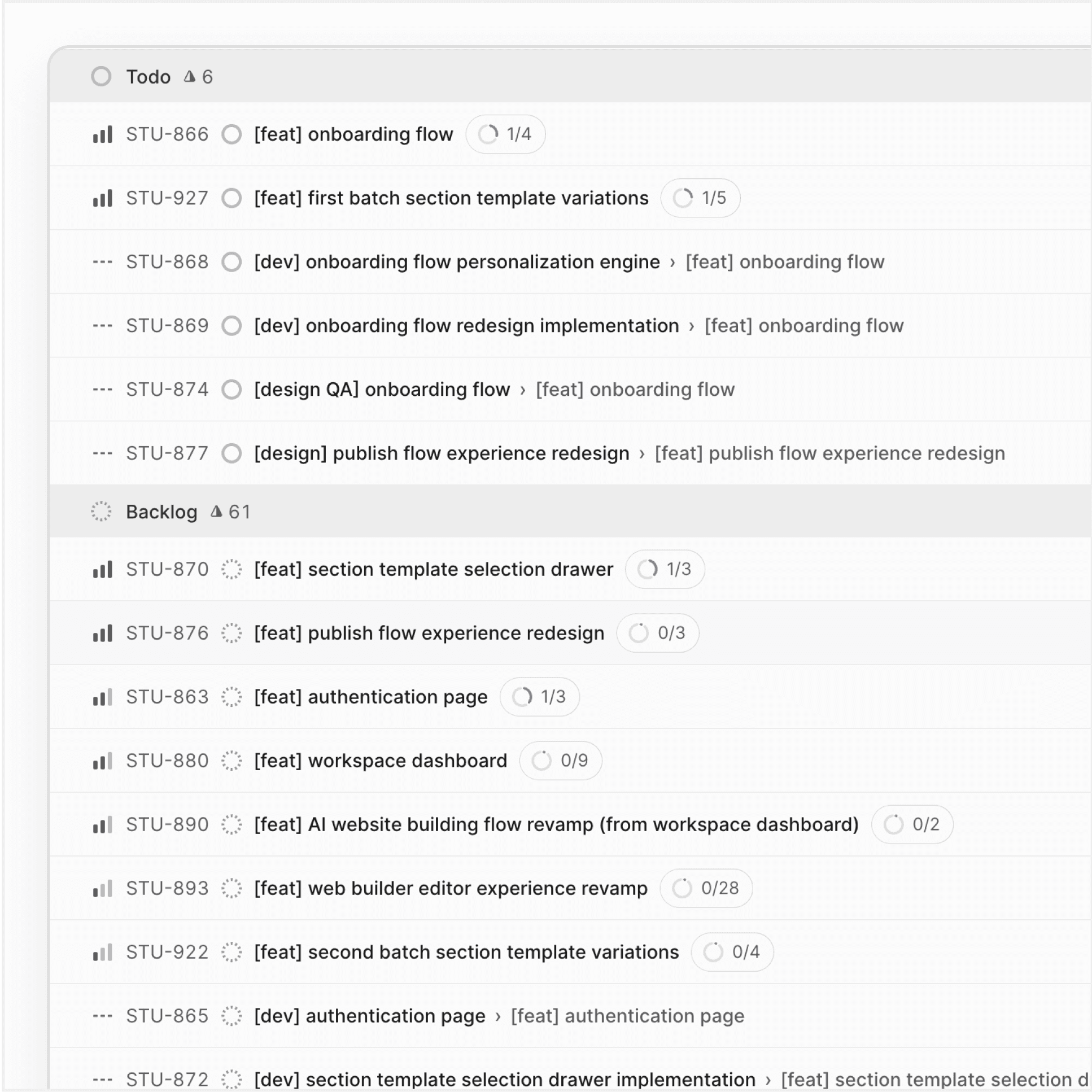Toggle Todo status circle on STU-866
1092x1092 pixels.
(231, 134)
